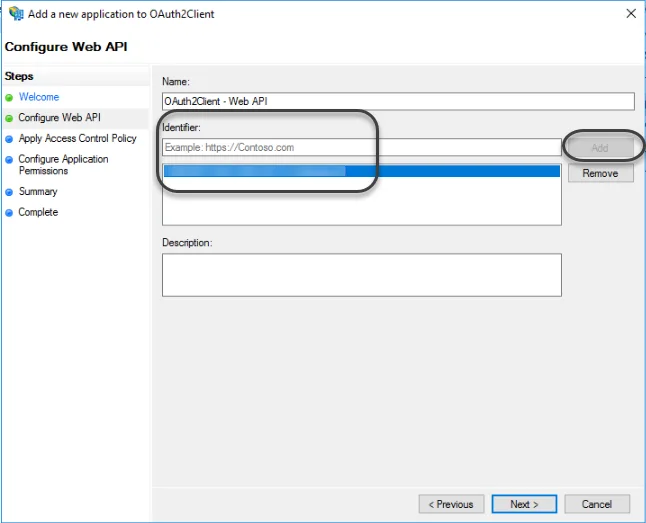Click the blue bullet beside Apply Access Control Policy

click(9, 139)
